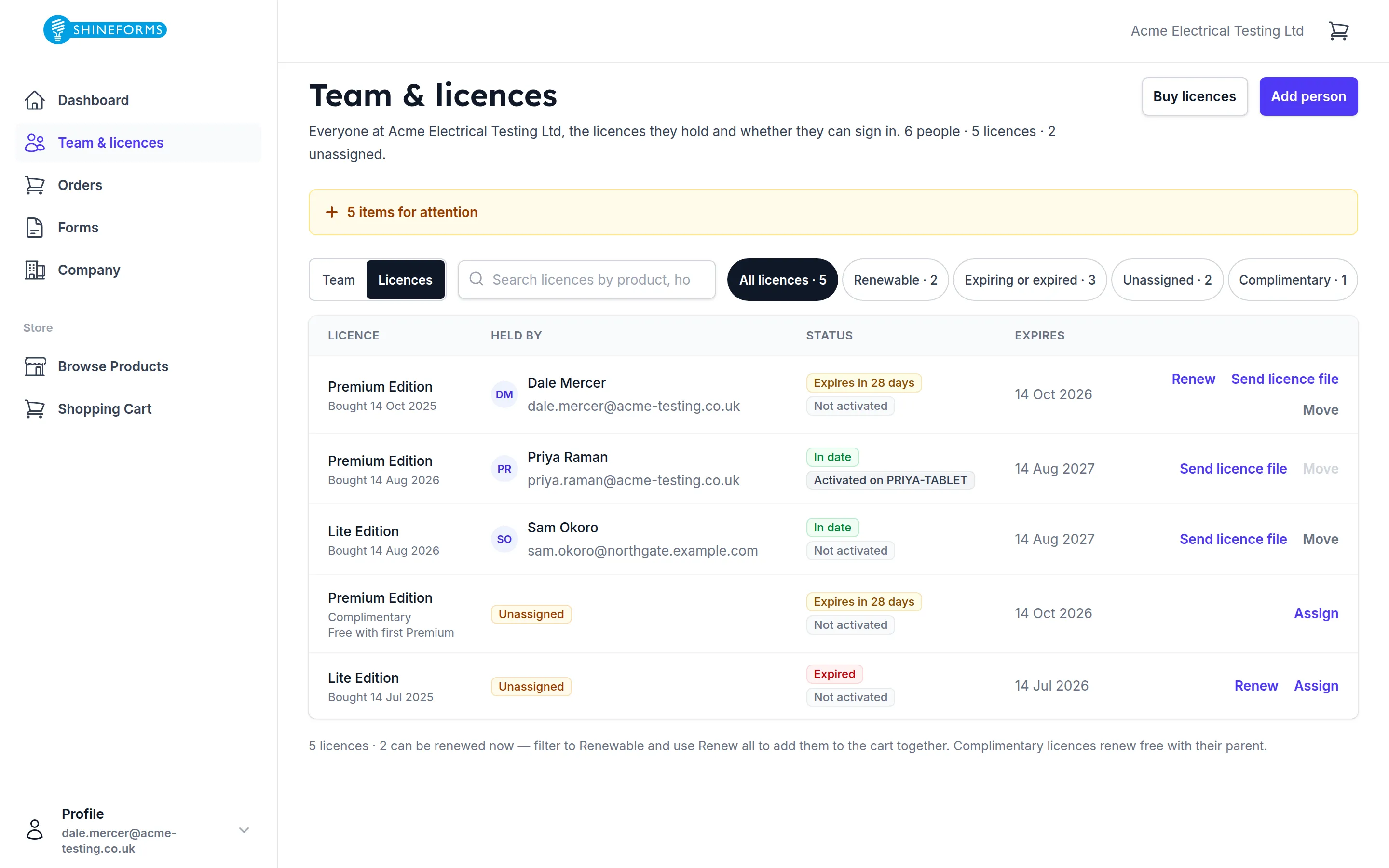Click the Browse Products storefront icon
The height and width of the screenshot is (868, 1389).
pos(34,366)
